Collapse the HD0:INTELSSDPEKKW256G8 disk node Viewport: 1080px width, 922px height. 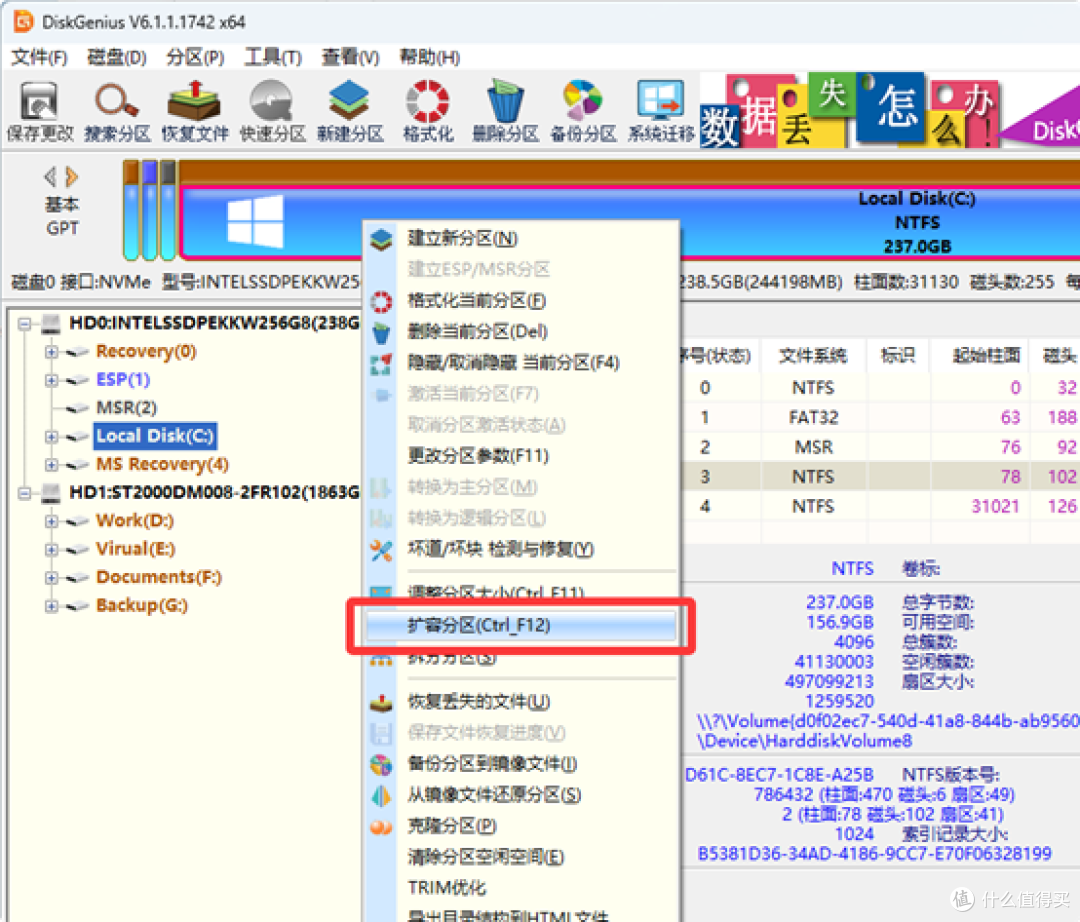coord(25,324)
